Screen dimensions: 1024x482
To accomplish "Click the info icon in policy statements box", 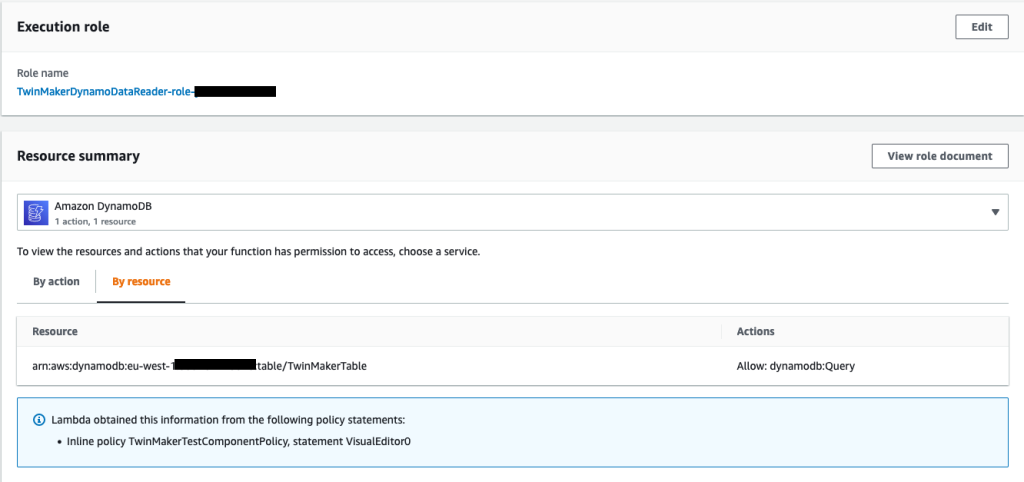I will point(39,419).
